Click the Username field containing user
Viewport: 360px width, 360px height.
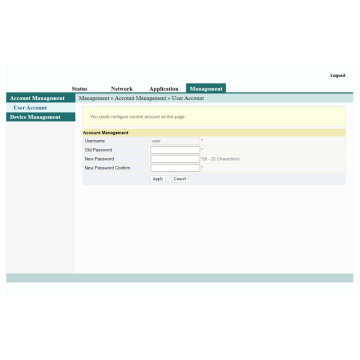pyautogui.click(x=175, y=141)
